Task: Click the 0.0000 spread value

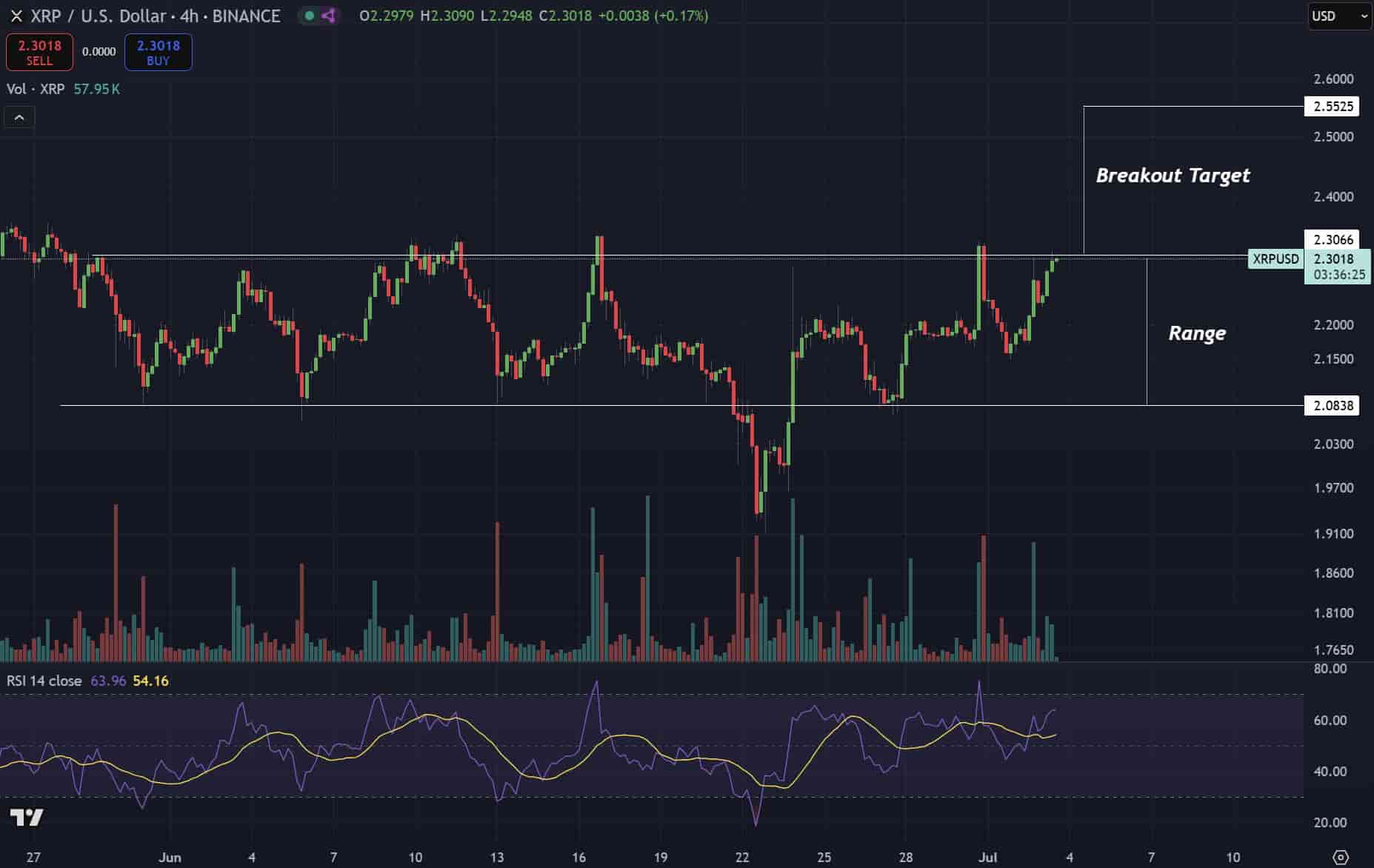Action: point(99,52)
